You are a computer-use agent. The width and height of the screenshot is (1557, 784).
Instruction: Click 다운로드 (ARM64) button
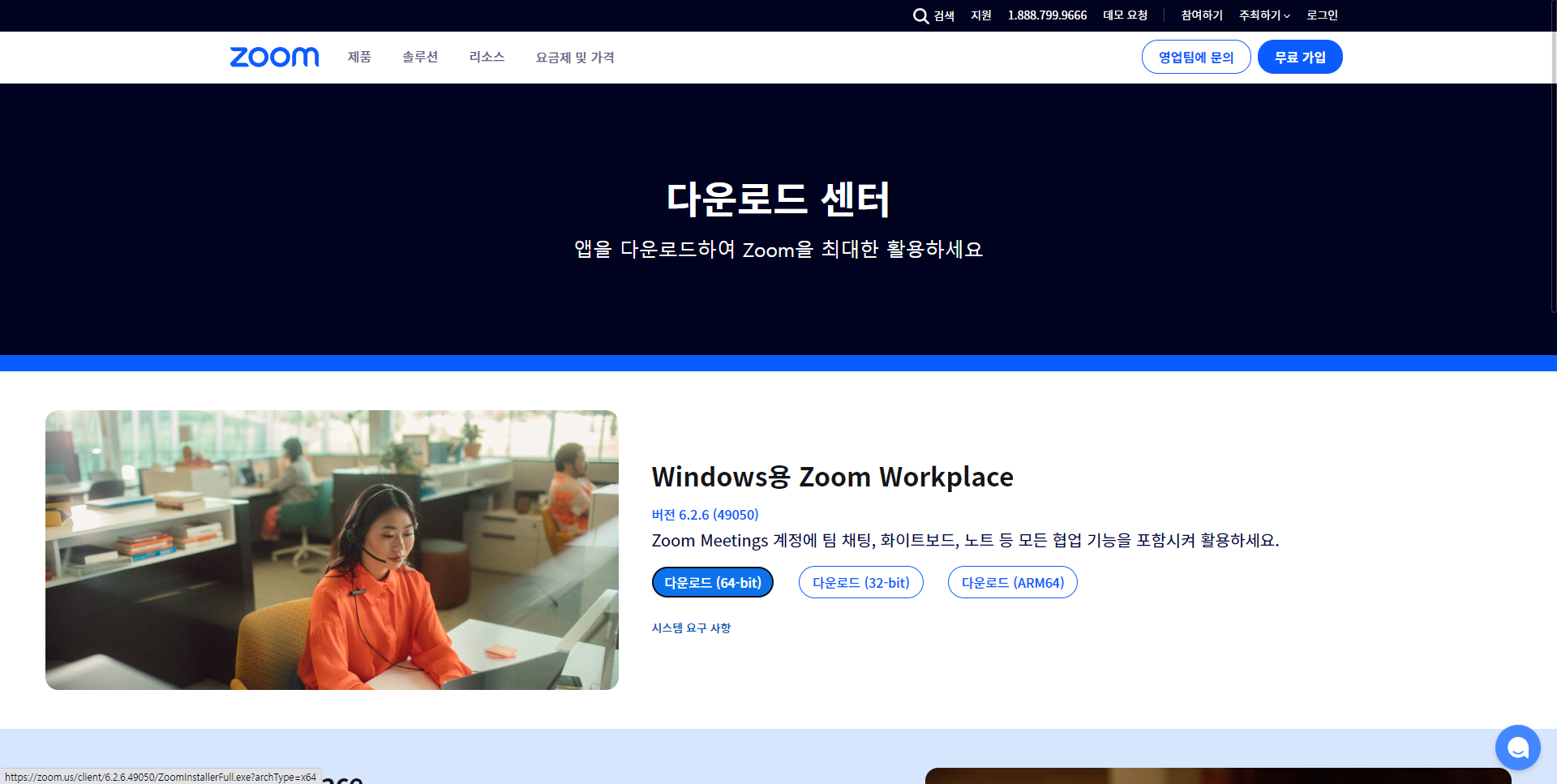pyautogui.click(x=1013, y=582)
